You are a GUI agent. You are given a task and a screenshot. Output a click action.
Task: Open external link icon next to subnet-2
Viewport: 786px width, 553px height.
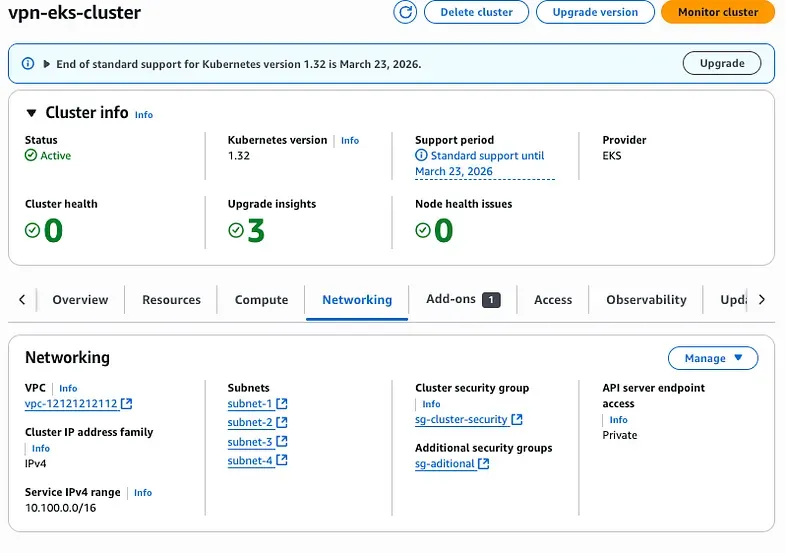pos(282,423)
